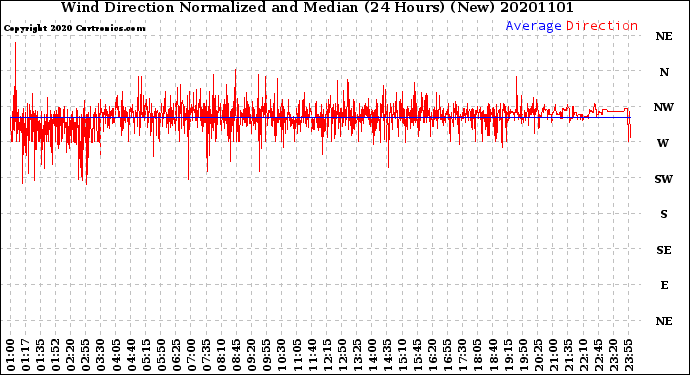The width and height of the screenshot is (690, 375).
Task: Click the "05:50" time label
Action: point(161,355)
